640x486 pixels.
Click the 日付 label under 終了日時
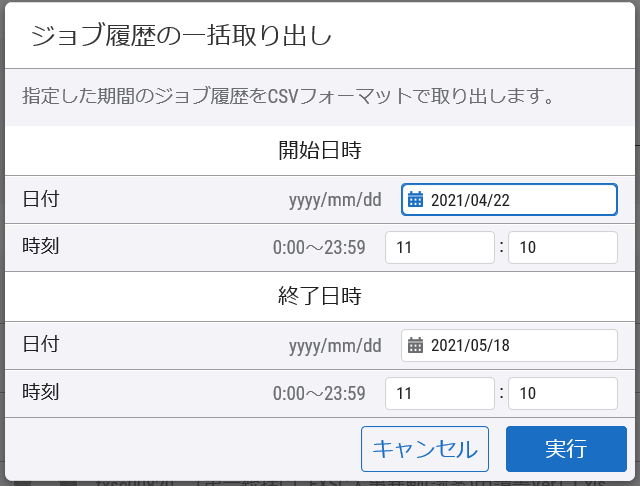point(41,344)
